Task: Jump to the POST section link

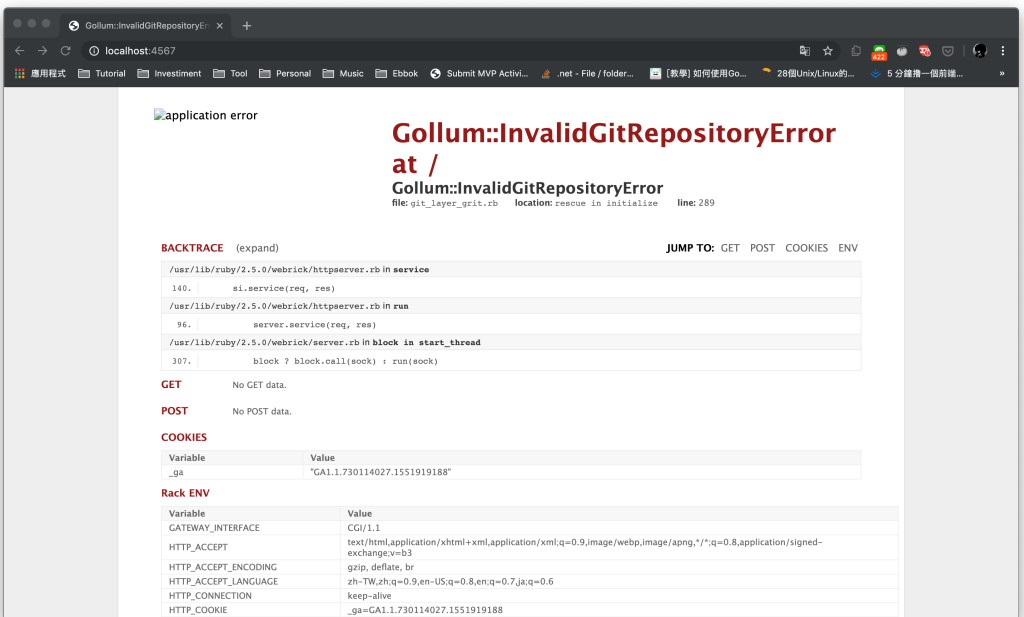Action: tap(762, 248)
